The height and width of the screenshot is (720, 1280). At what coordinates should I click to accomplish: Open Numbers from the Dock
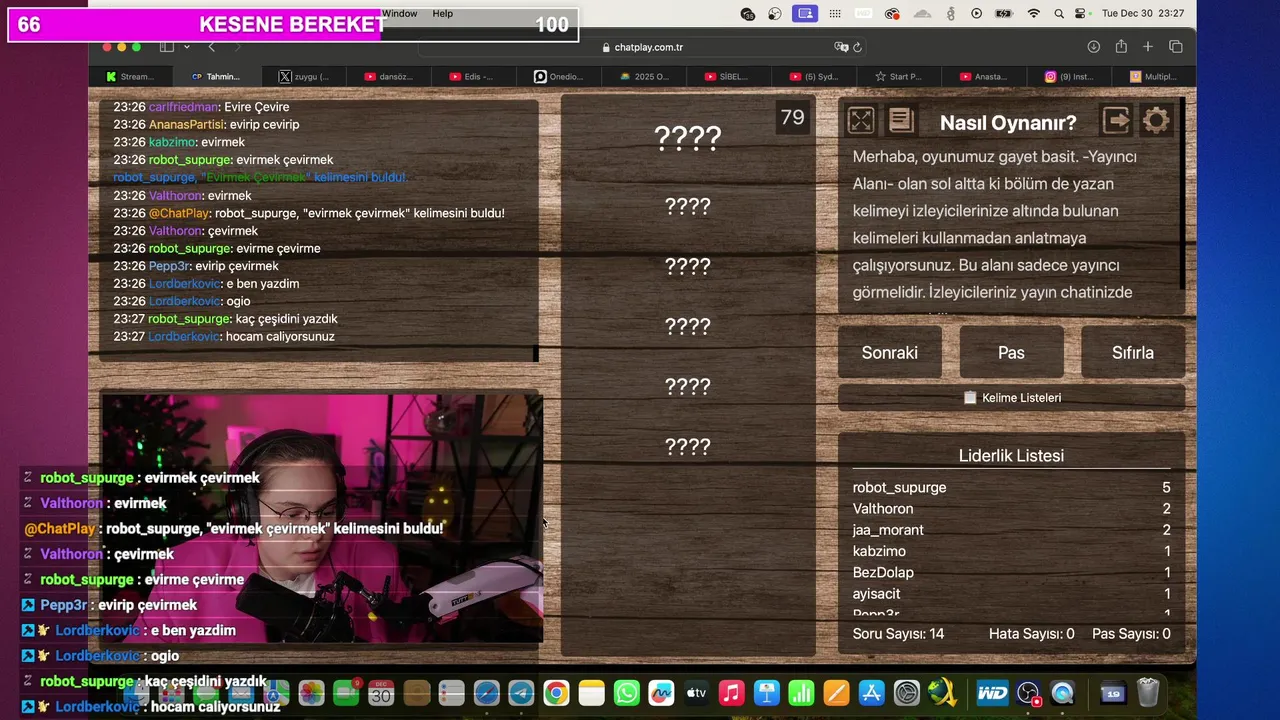(802, 693)
